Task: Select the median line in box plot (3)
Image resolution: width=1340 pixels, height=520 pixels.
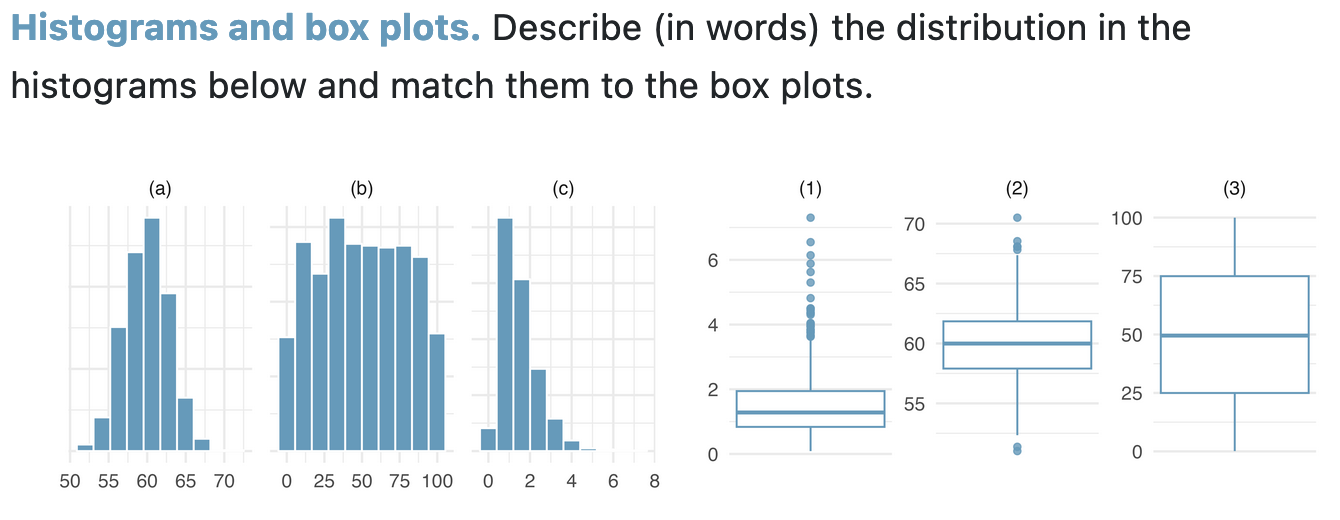Action: (1235, 335)
